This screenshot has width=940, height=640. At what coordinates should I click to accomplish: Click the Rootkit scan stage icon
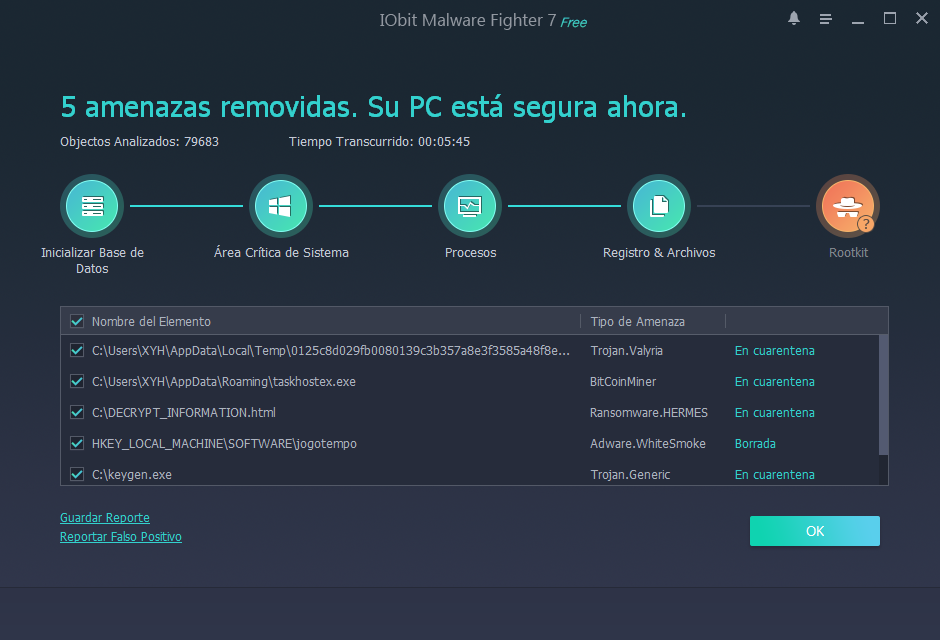848,206
